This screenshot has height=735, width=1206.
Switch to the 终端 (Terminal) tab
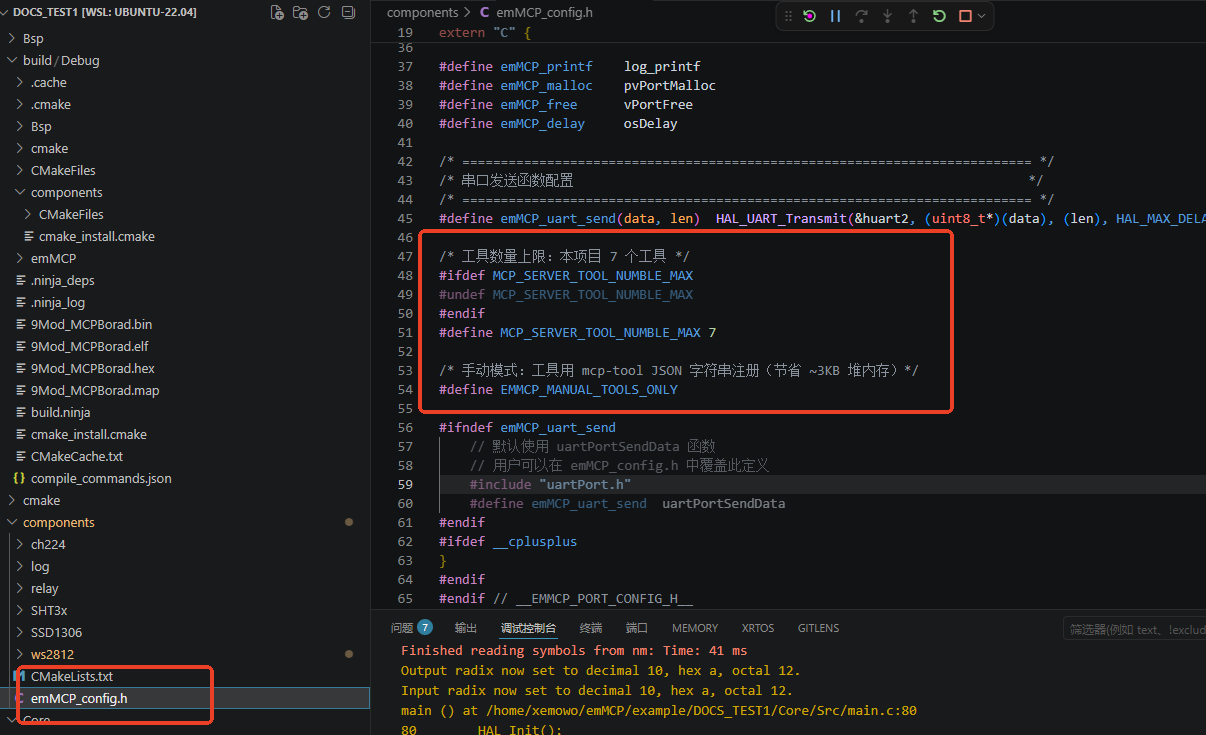(x=591, y=628)
